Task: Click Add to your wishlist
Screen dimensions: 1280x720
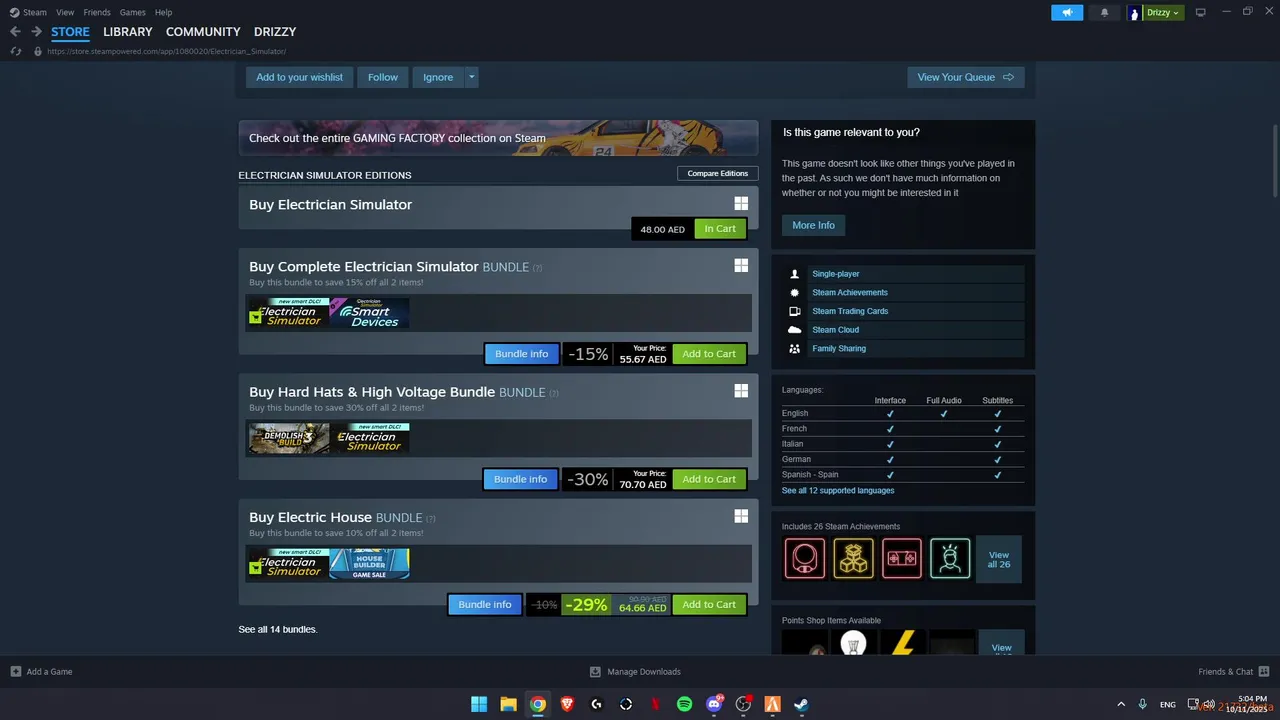Action: pyautogui.click(x=299, y=77)
